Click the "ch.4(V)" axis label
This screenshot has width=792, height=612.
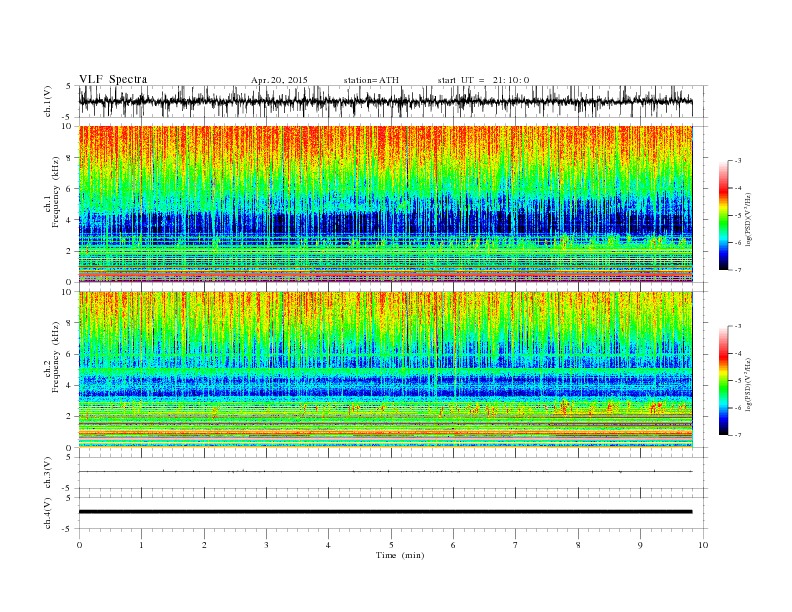click(48, 513)
